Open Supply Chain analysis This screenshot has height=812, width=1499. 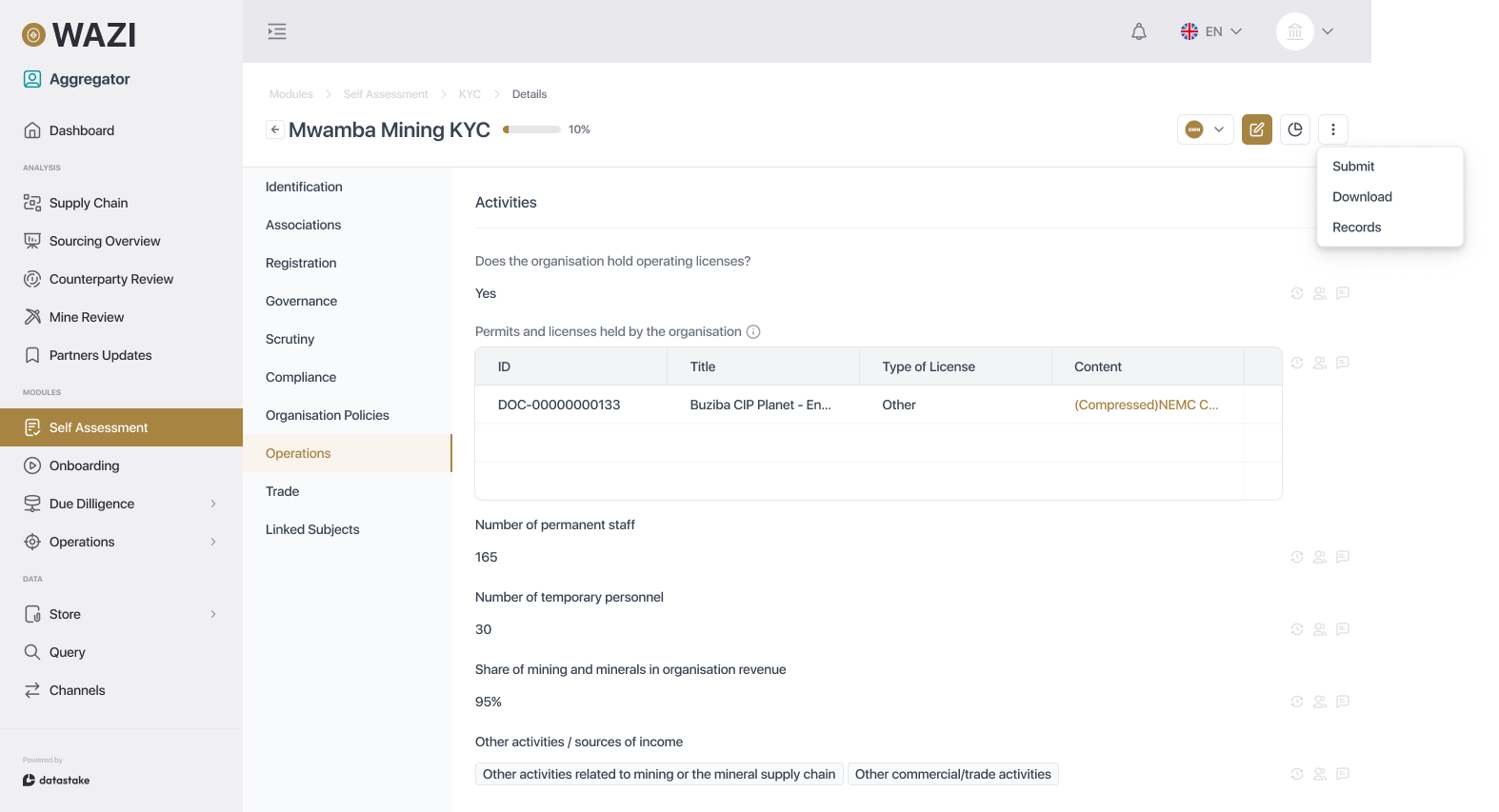[x=121, y=203]
